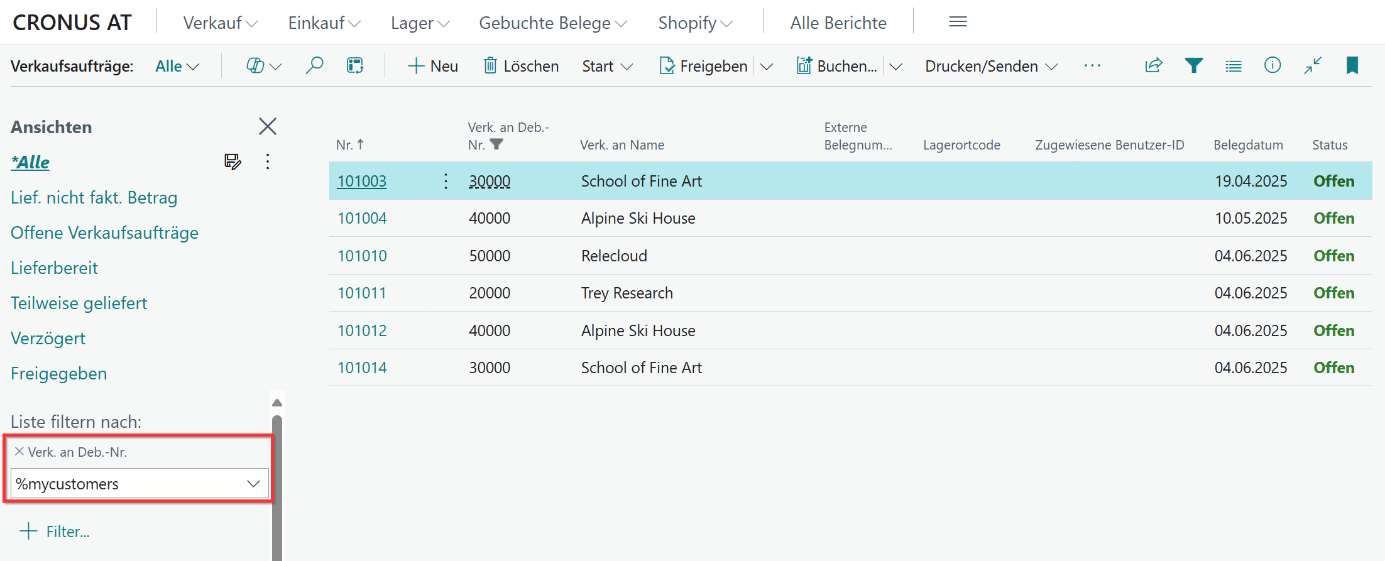Toggle the filter pane funnel icon
Screen dimensions: 1385x561
pyautogui.click(x=1193, y=66)
